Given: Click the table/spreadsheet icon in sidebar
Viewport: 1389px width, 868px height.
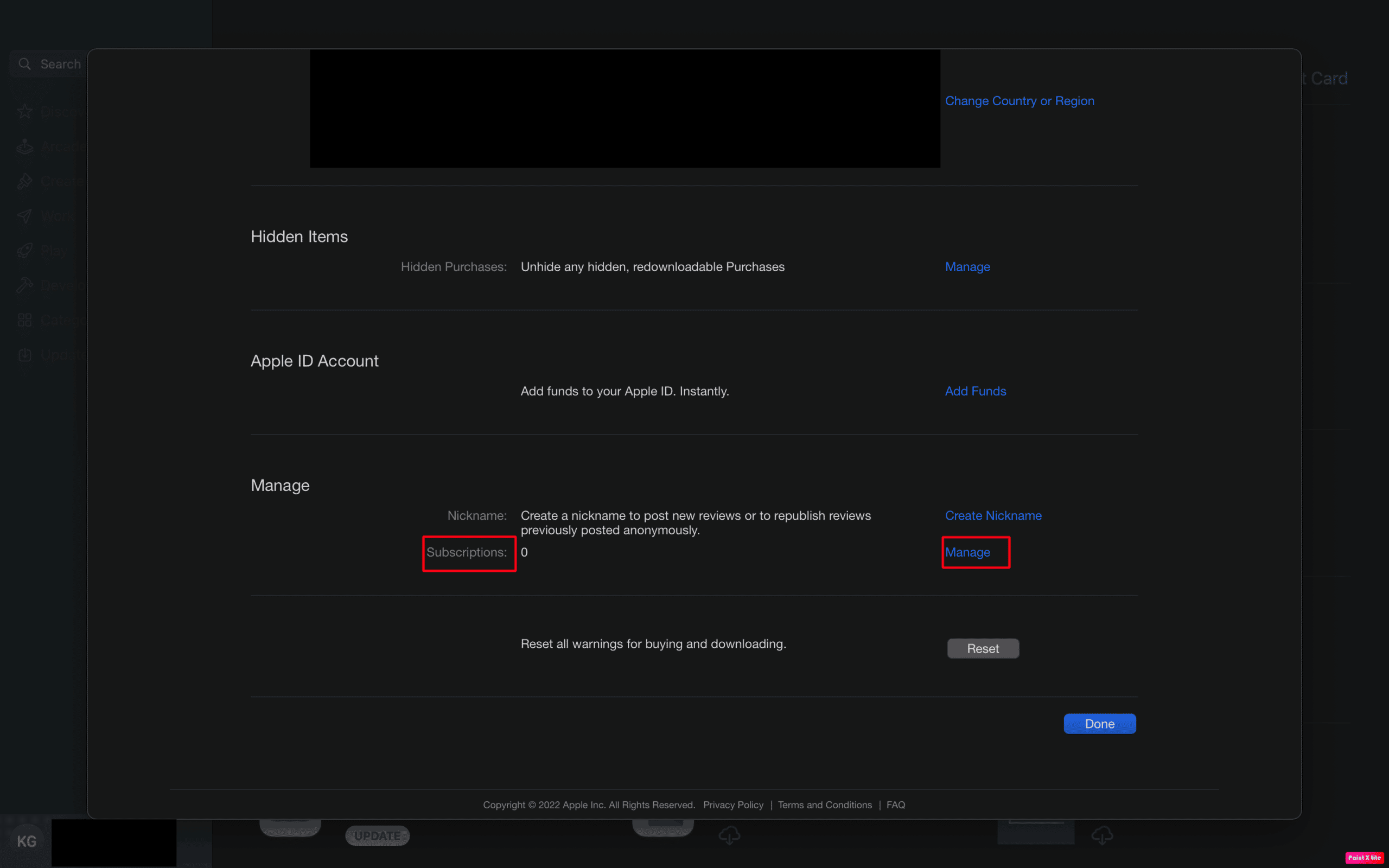Looking at the screenshot, I should tap(25, 320).
